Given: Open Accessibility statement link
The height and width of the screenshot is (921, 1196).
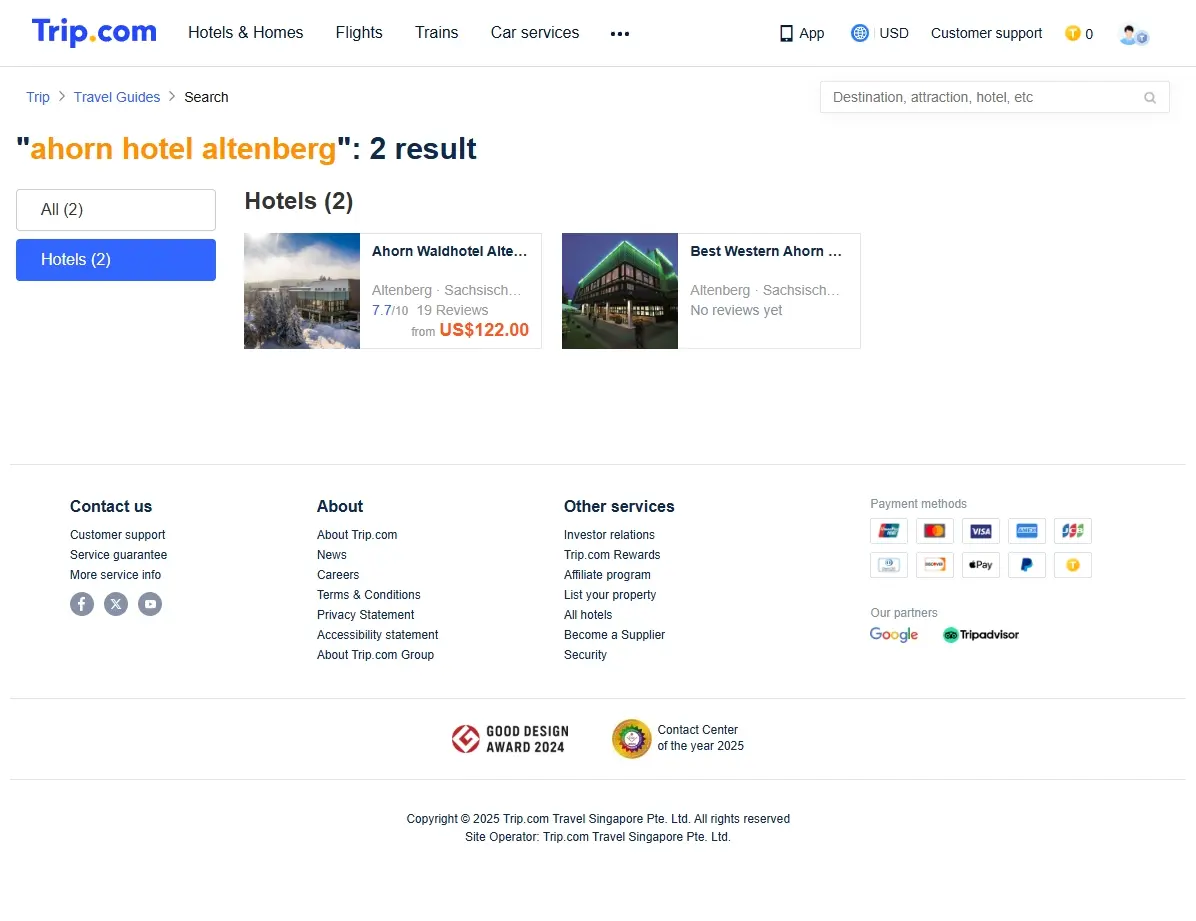Looking at the screenshot, I should [x=378, y=635].
